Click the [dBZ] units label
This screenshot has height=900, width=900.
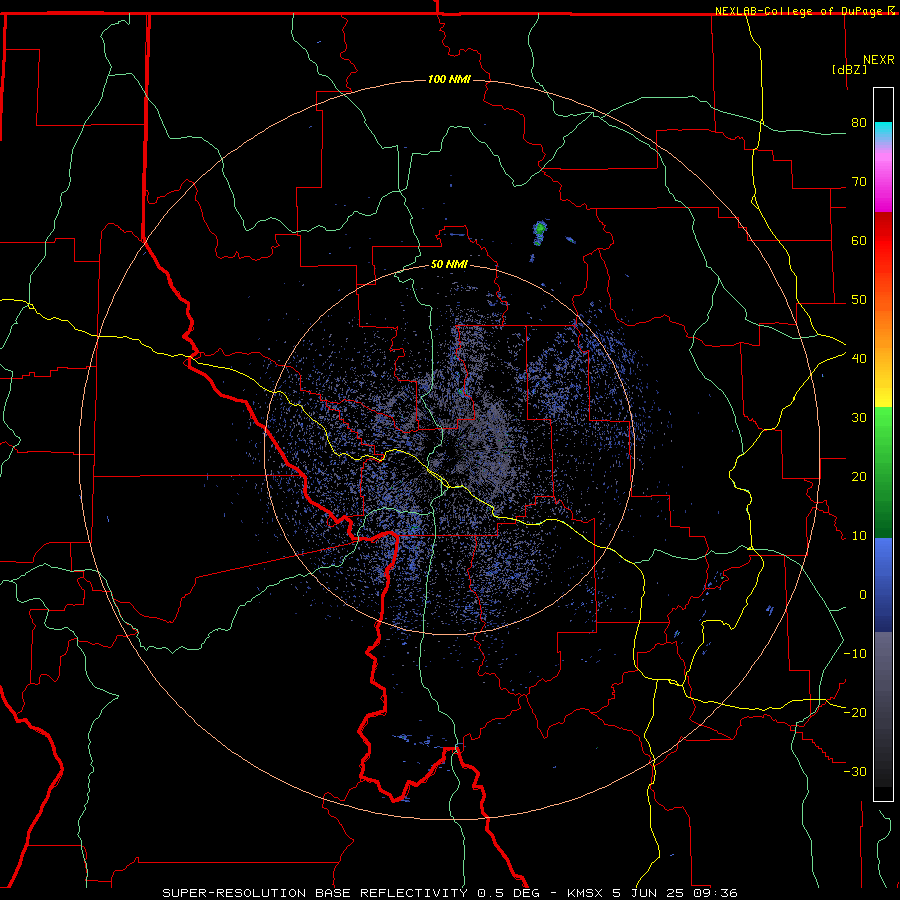click(849, 69)
